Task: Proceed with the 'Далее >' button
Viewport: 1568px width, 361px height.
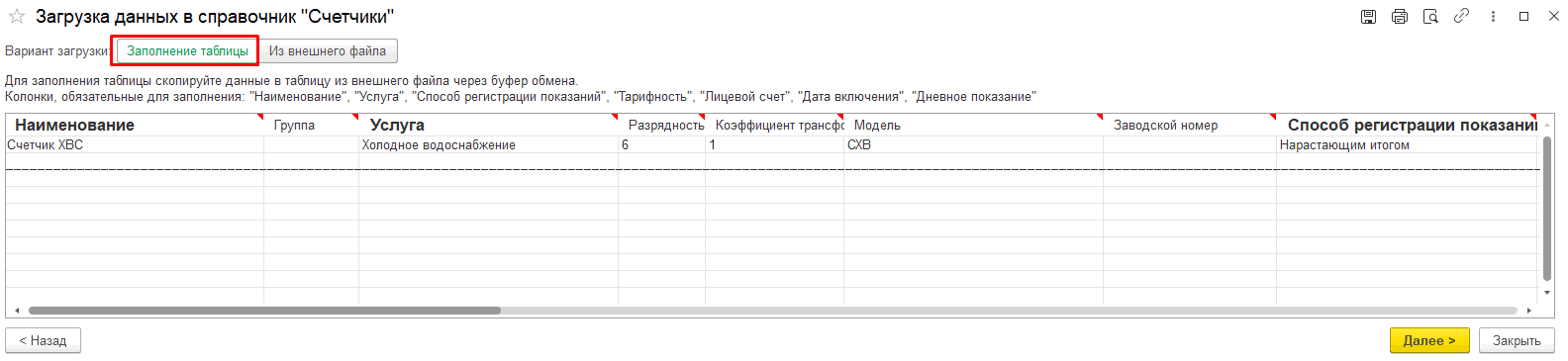Action: pyautogui.click(x=1429, y=340)
